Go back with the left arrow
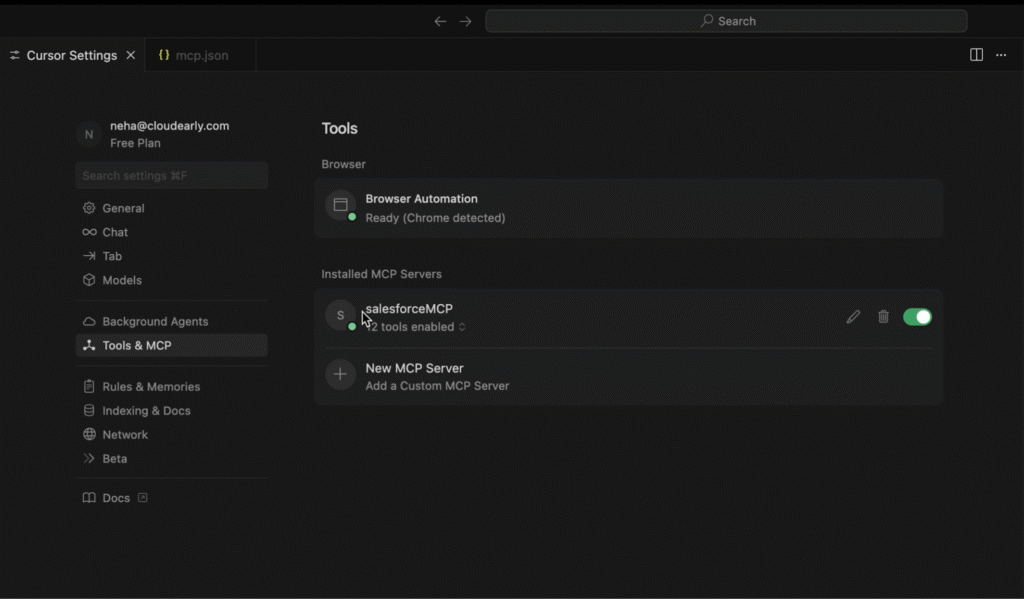 click(x=440, y=21)
